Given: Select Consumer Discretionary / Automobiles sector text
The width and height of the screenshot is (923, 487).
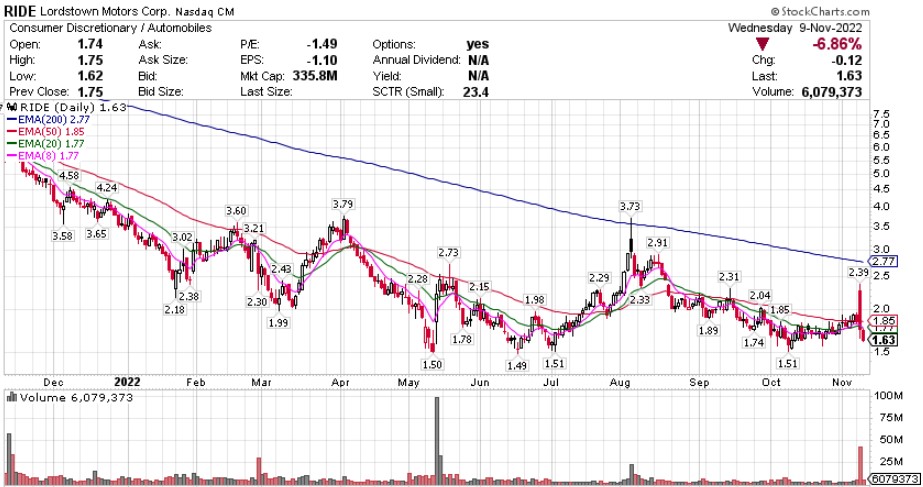Looking at the screenshot, I should pos(110,28).
